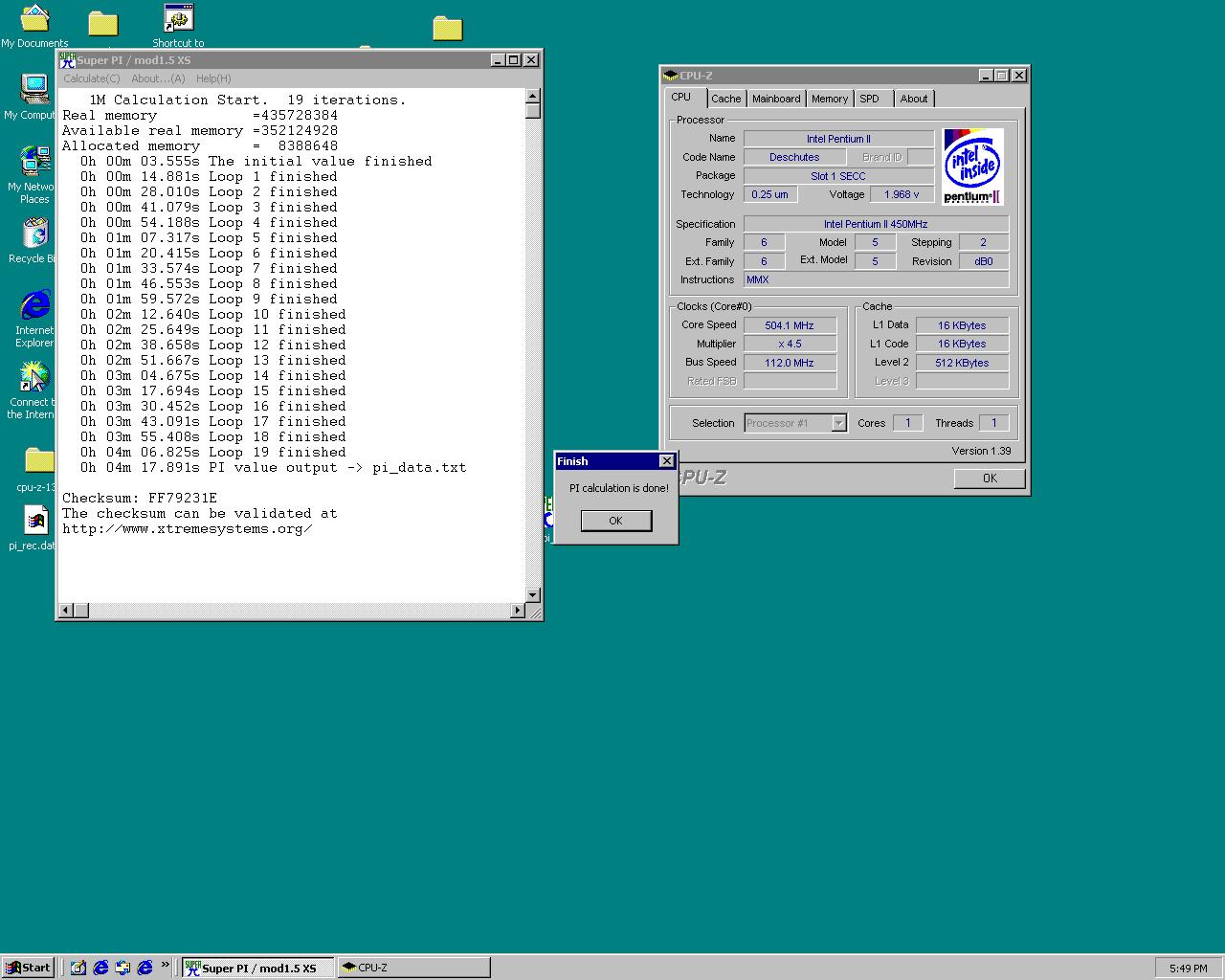This screenshot has height=980, width=1225.
Task: Minimize the CPU-Z window
Action: click(x=986, y=75)
